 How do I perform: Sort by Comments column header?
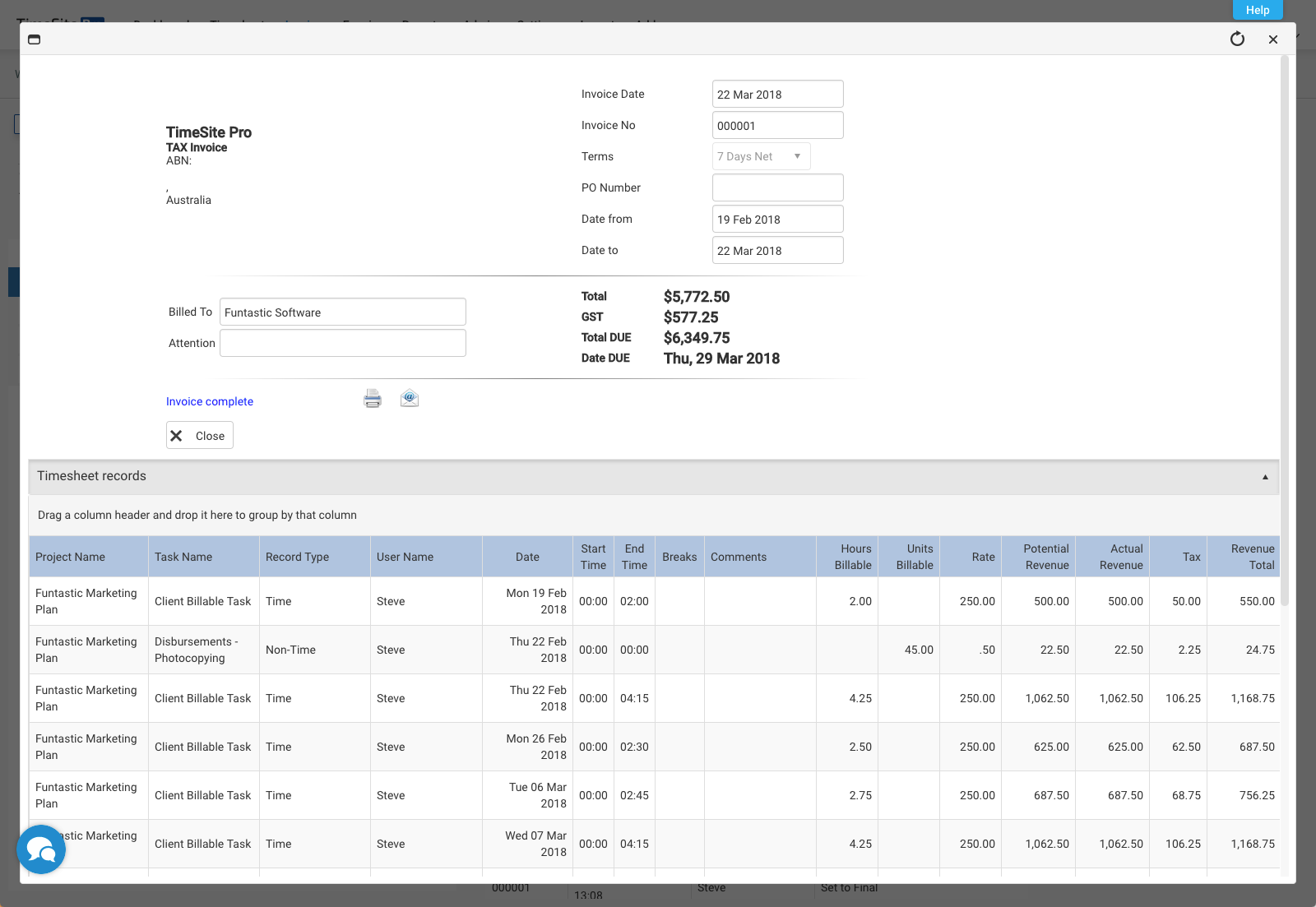click(760, 557)
